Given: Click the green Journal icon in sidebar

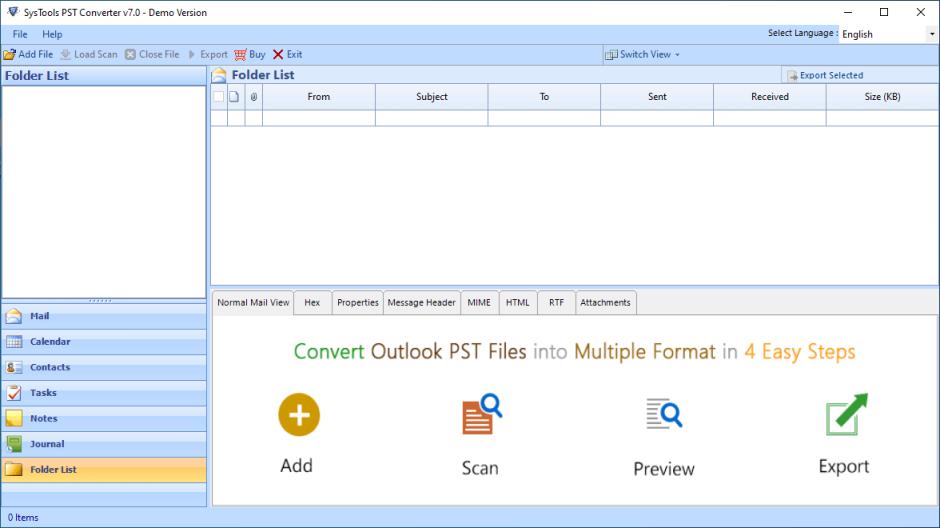Looking at the screenshot, I should (14, 444).
